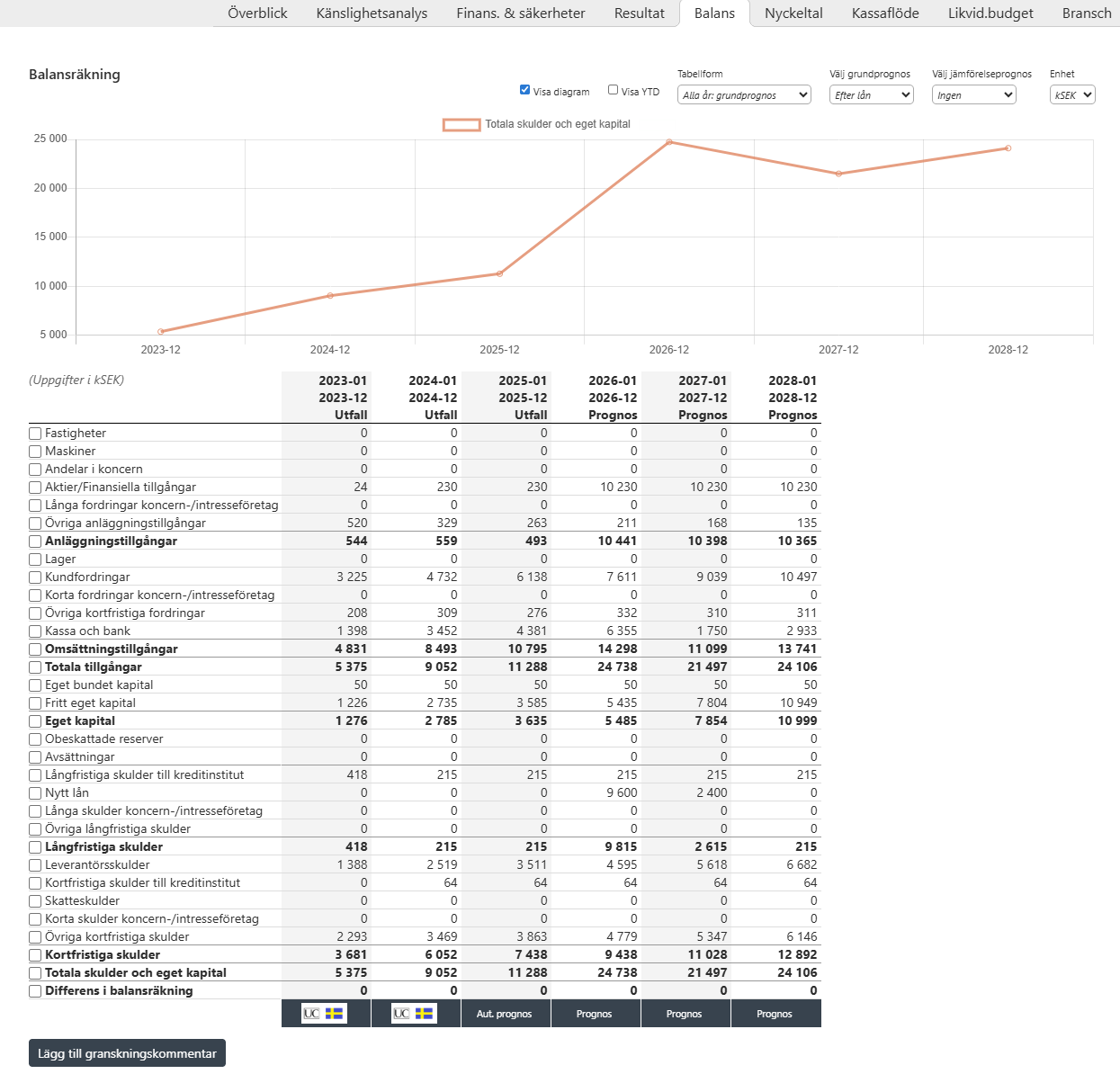Select the Avsättningar row checkbox
Screen dimensions: 1120x1074
[35, 757]
